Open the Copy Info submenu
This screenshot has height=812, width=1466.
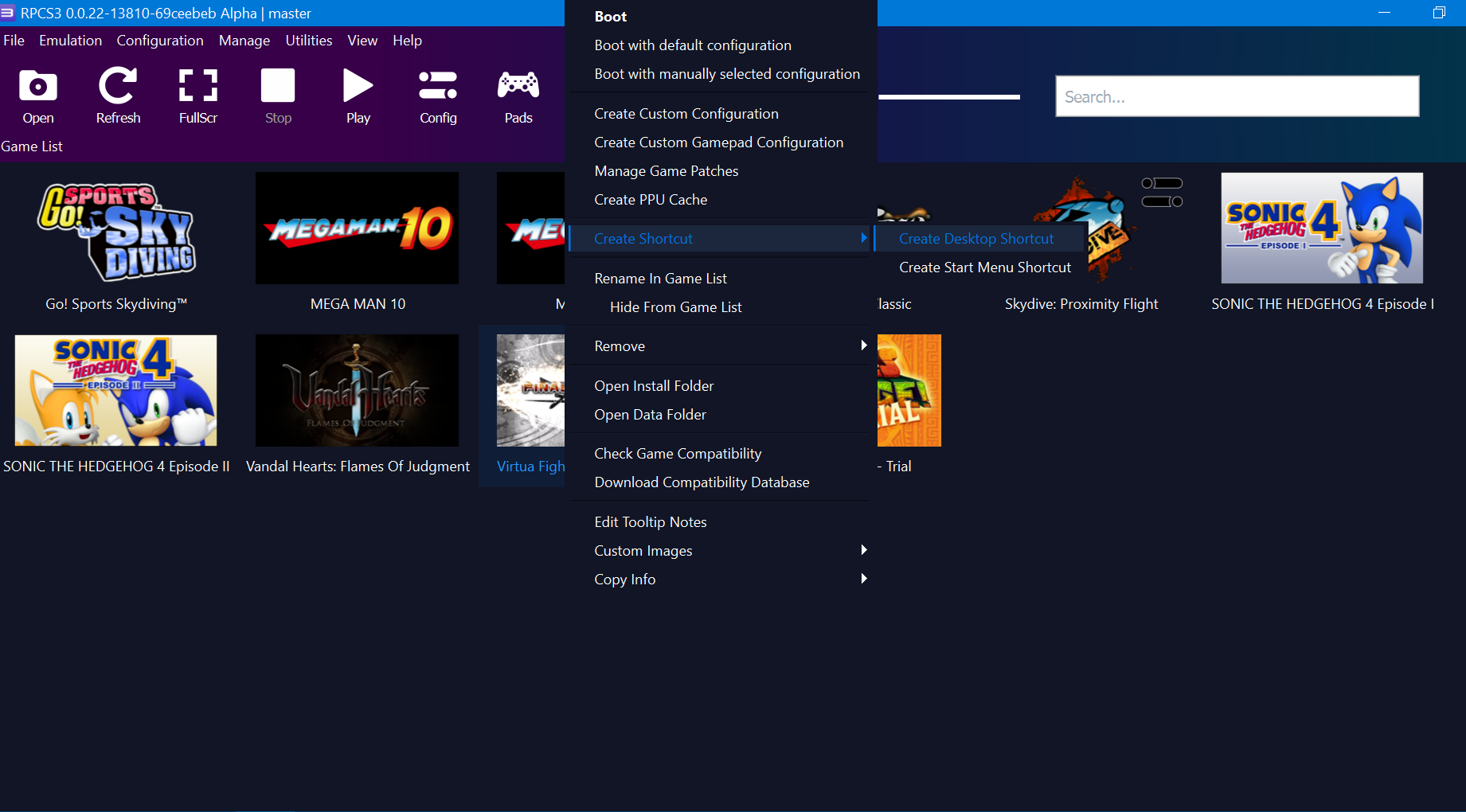coord(863,579)
